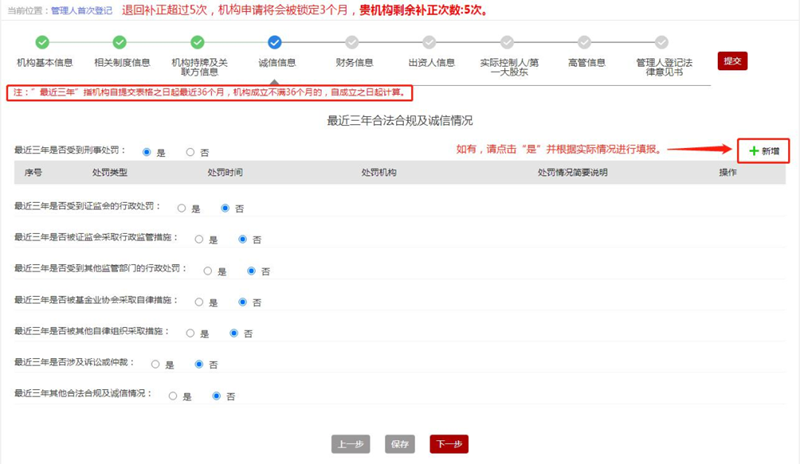Select 否 for 最近三年是否受到刑事处罚
The width and height of the screenshot is (800, 464).
coord(191,152)
